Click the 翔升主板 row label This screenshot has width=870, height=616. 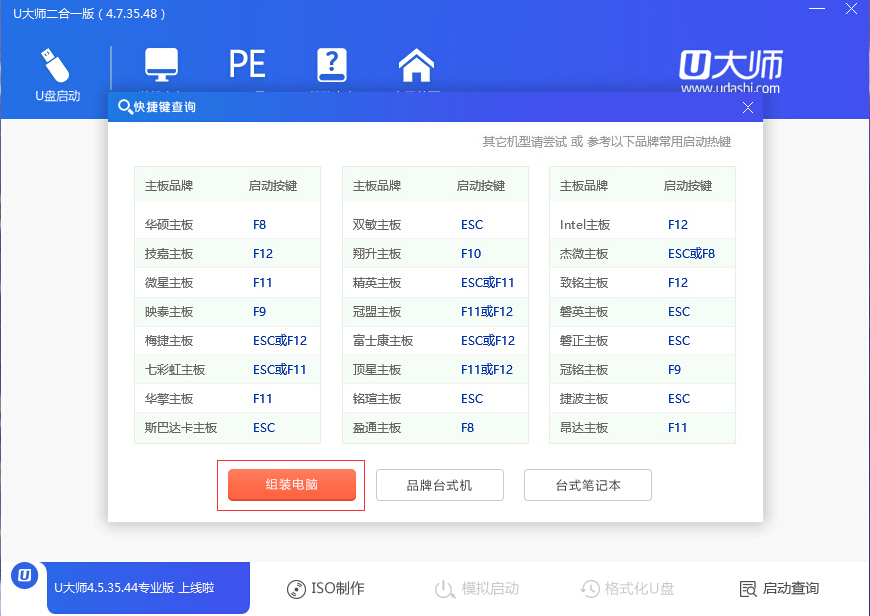[x=377, y=254]
